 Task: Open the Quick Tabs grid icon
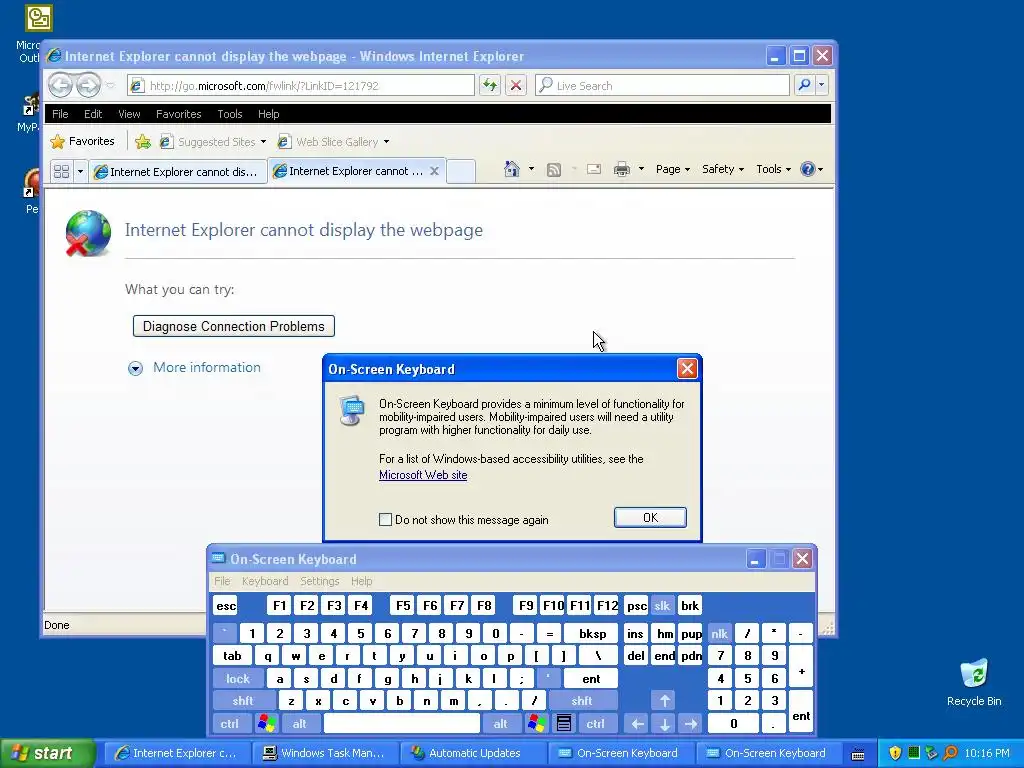coord(61,172)
